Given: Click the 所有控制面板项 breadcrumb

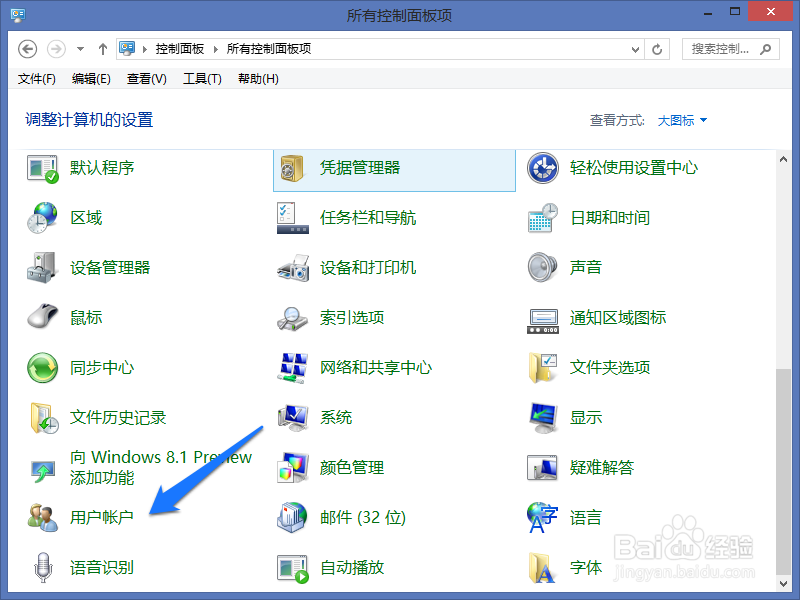Looking at the screenshot, I should point(269,49).
